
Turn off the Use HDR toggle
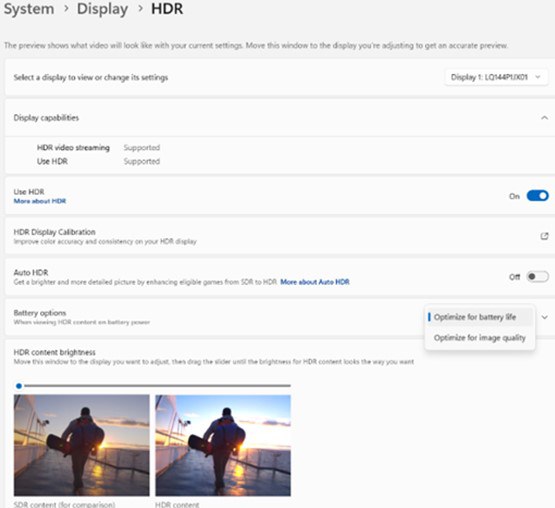537,196
